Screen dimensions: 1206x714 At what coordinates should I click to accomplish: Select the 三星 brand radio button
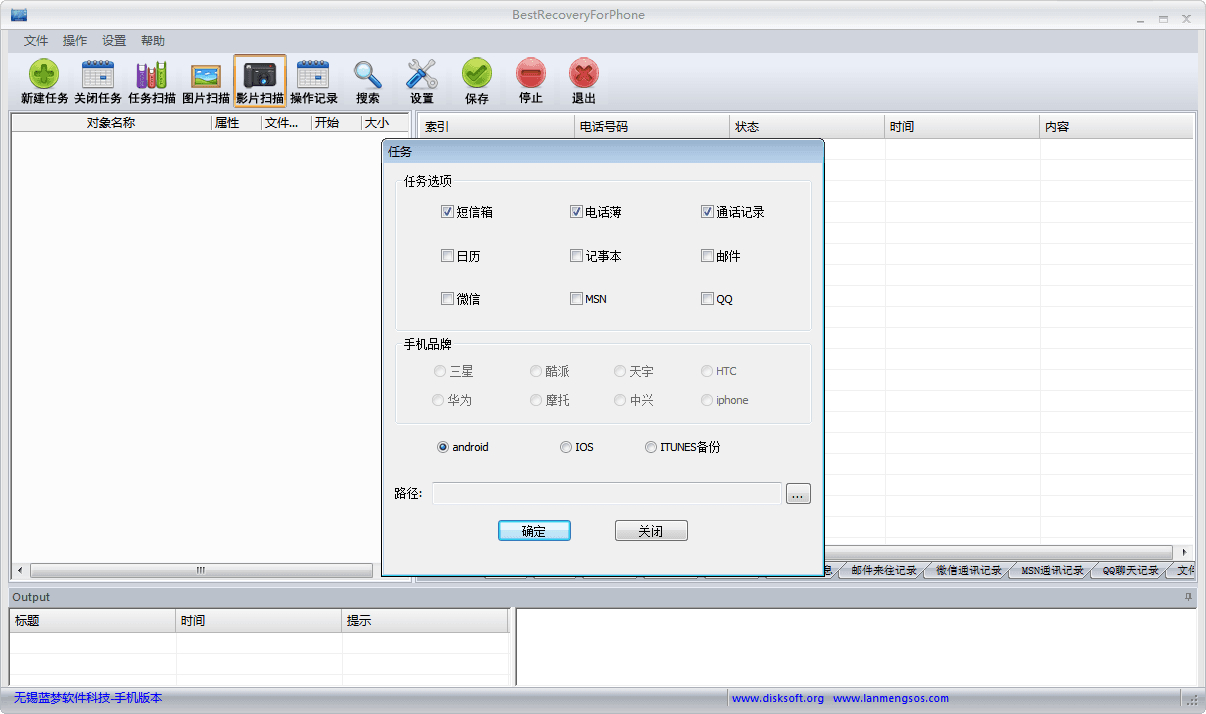click(x=439, y=371)
